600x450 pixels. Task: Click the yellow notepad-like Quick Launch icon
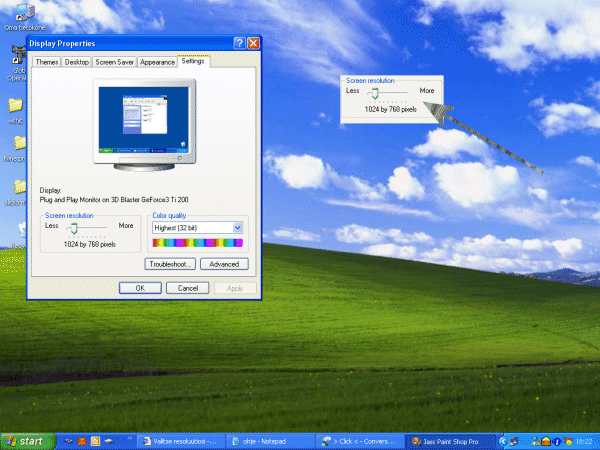(x=95, y=442)
